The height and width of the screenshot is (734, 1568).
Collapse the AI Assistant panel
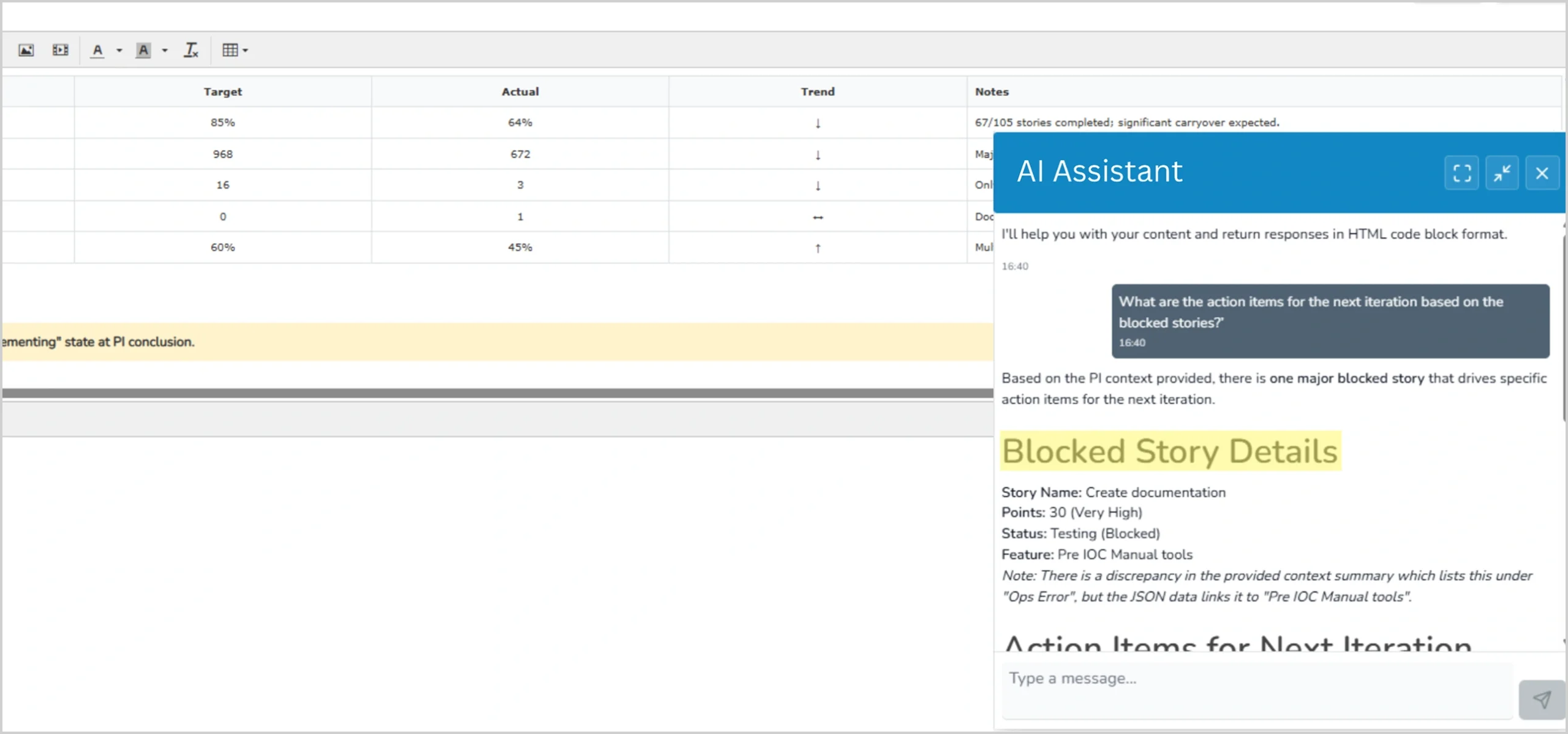click(1502, 173)
